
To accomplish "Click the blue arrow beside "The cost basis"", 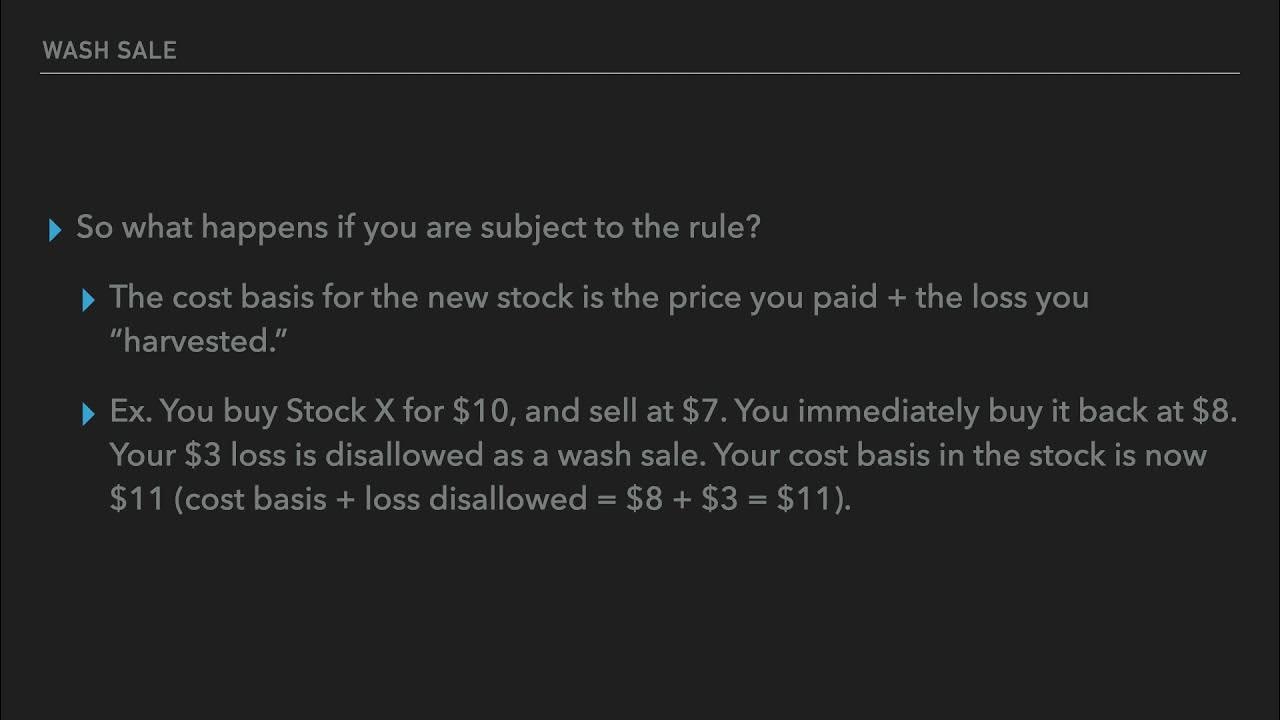I will pyautogui.click(x=88, y=300).
